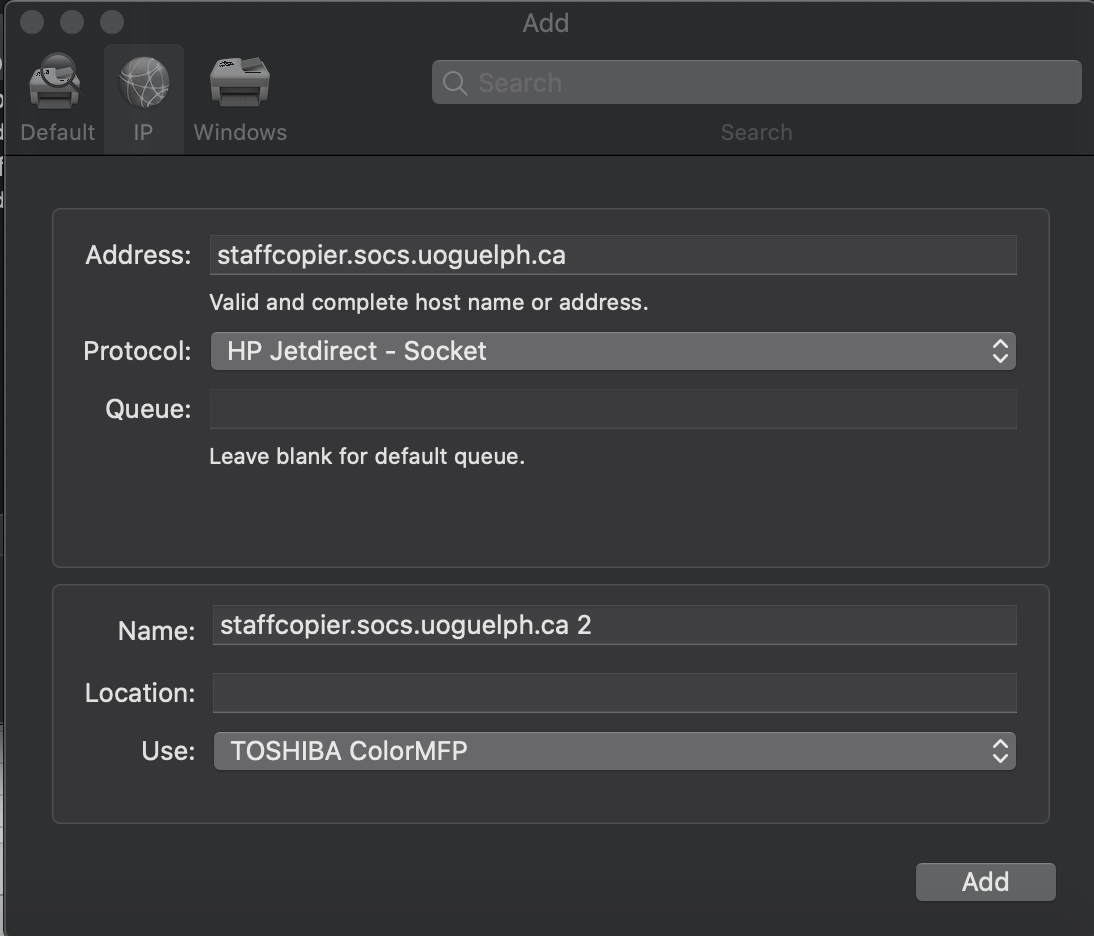Click the Address input field

coord(613,255)
